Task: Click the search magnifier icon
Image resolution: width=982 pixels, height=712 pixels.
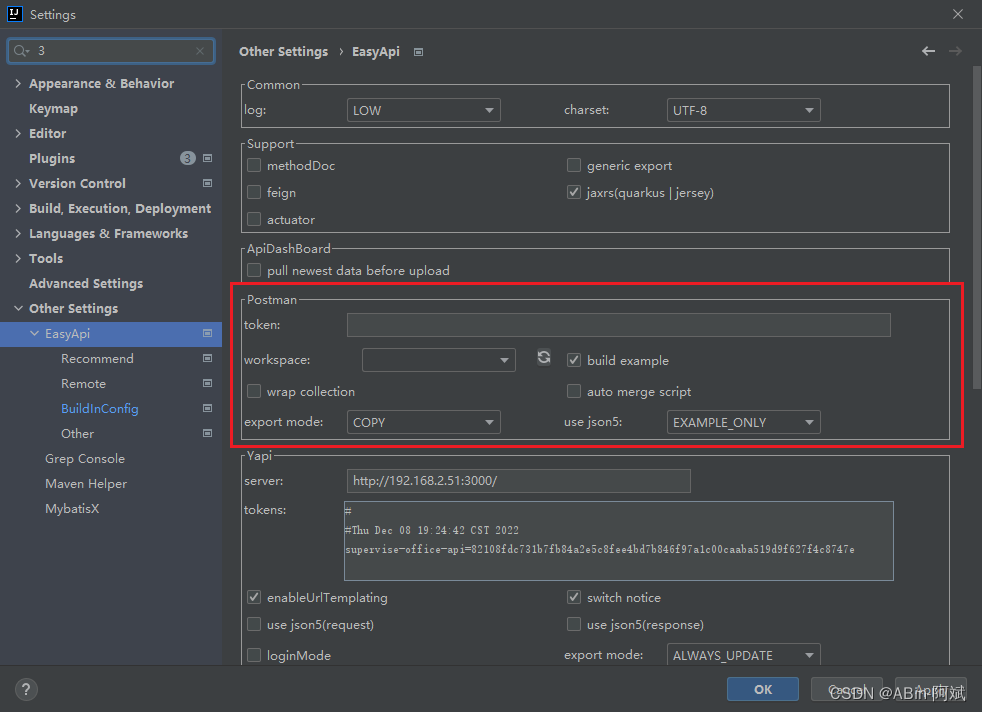Action: click(21, 51)
